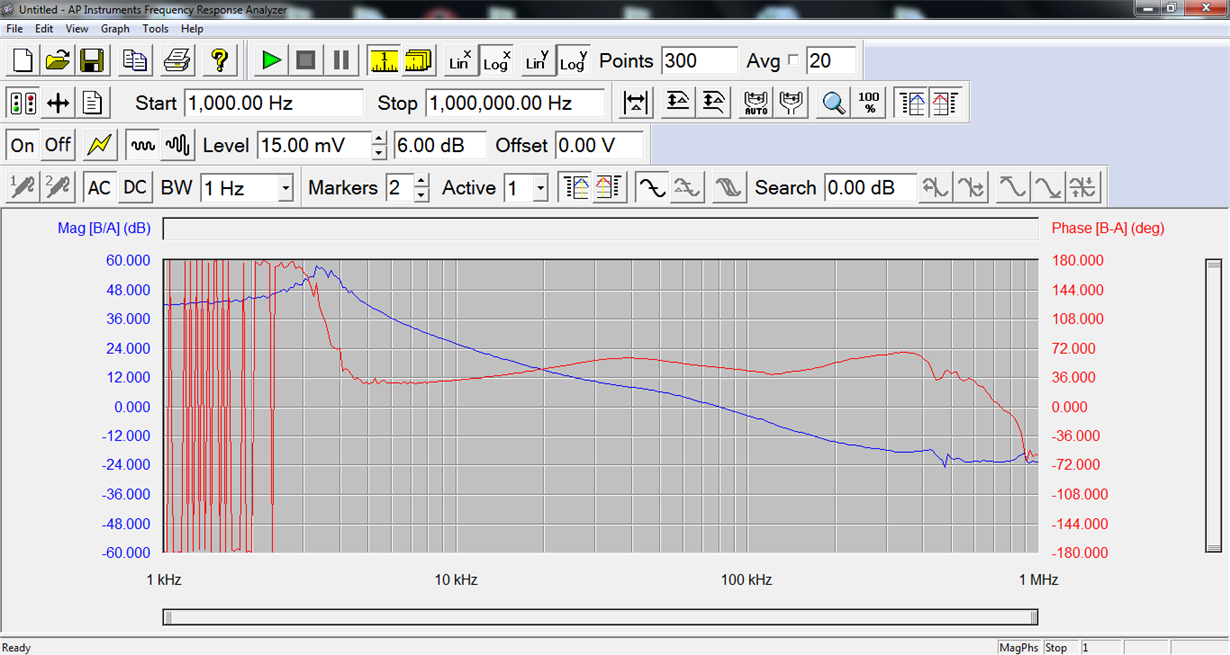Click the first vertical autoscale trace icon

678,102
